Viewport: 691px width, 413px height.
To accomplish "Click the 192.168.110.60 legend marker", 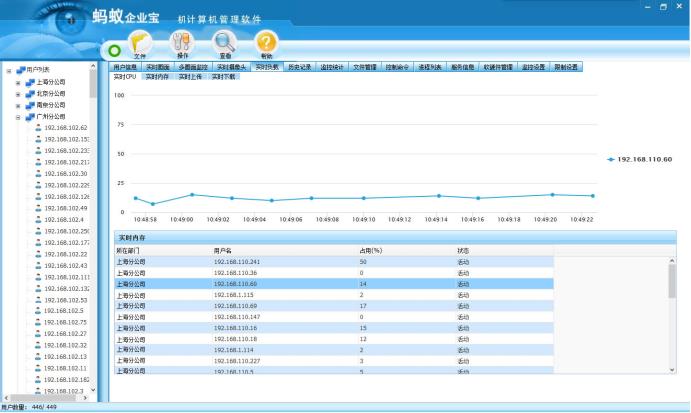I will [611, 159].
